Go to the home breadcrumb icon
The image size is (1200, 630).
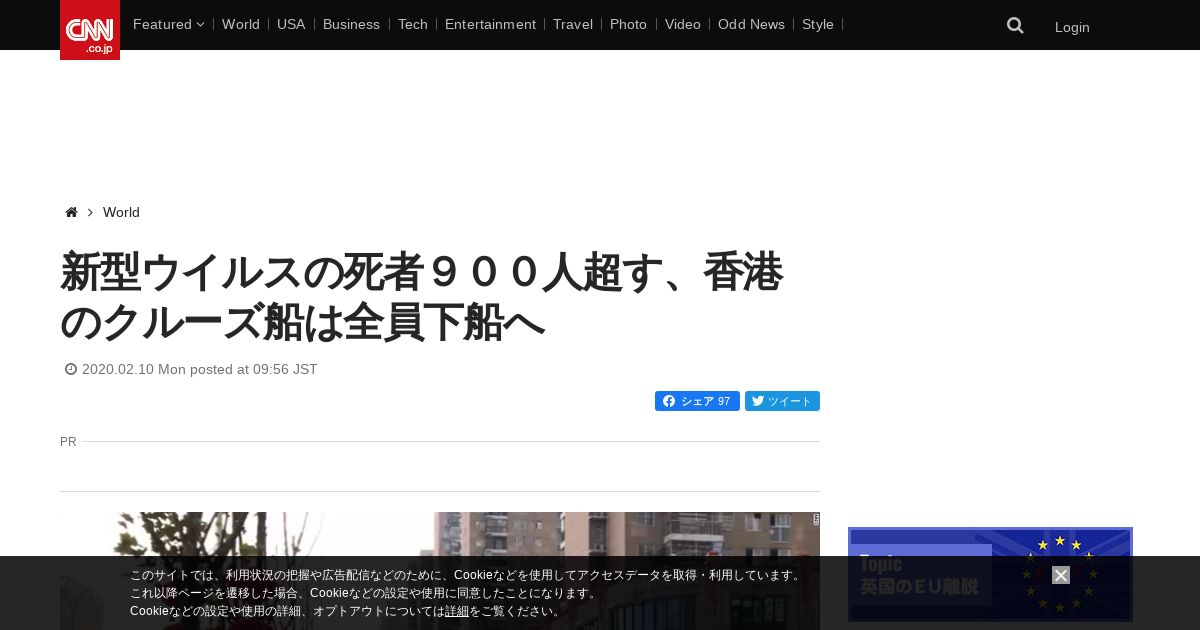[71, 212]
